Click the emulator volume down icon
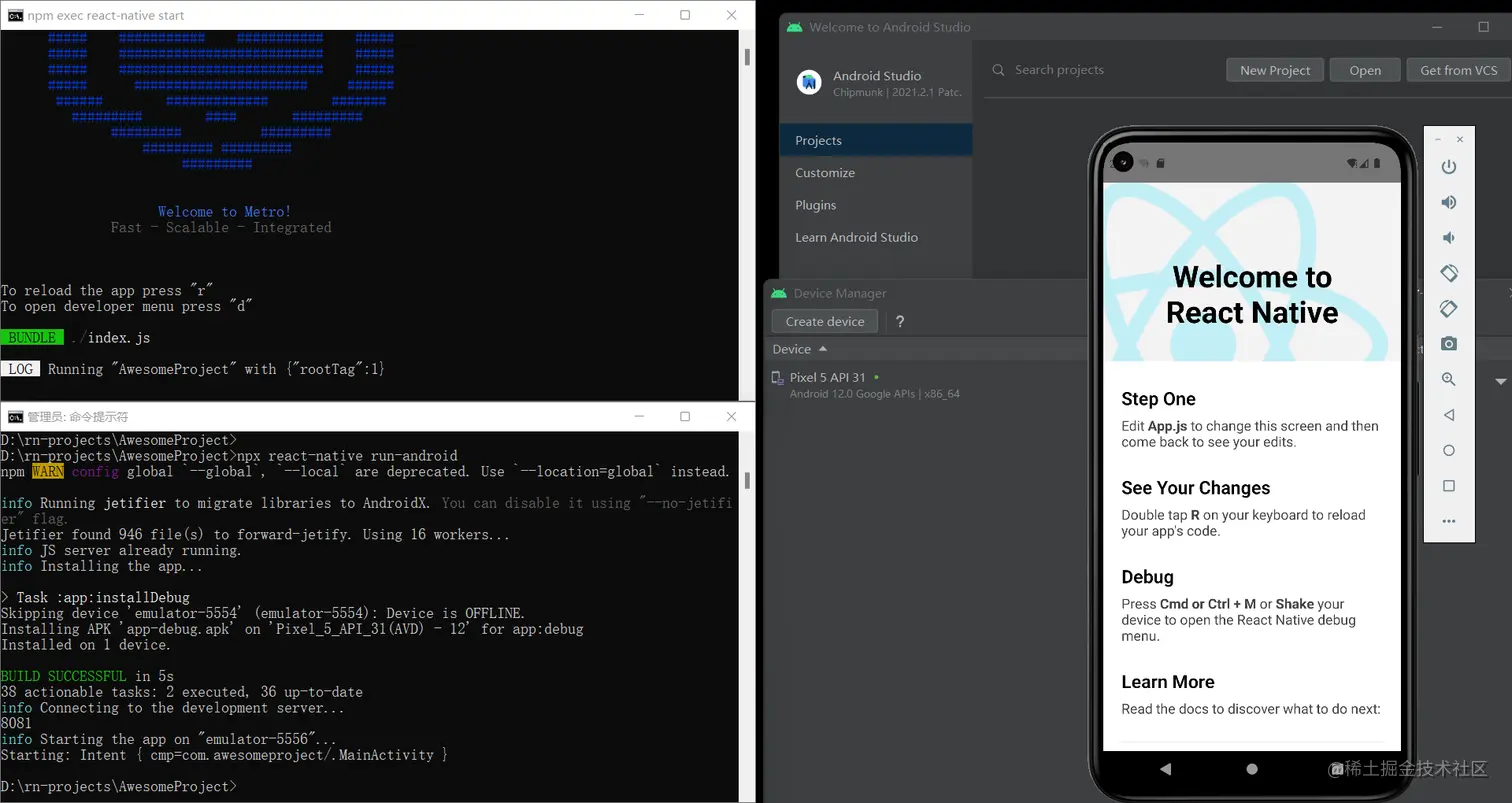 1448,238
